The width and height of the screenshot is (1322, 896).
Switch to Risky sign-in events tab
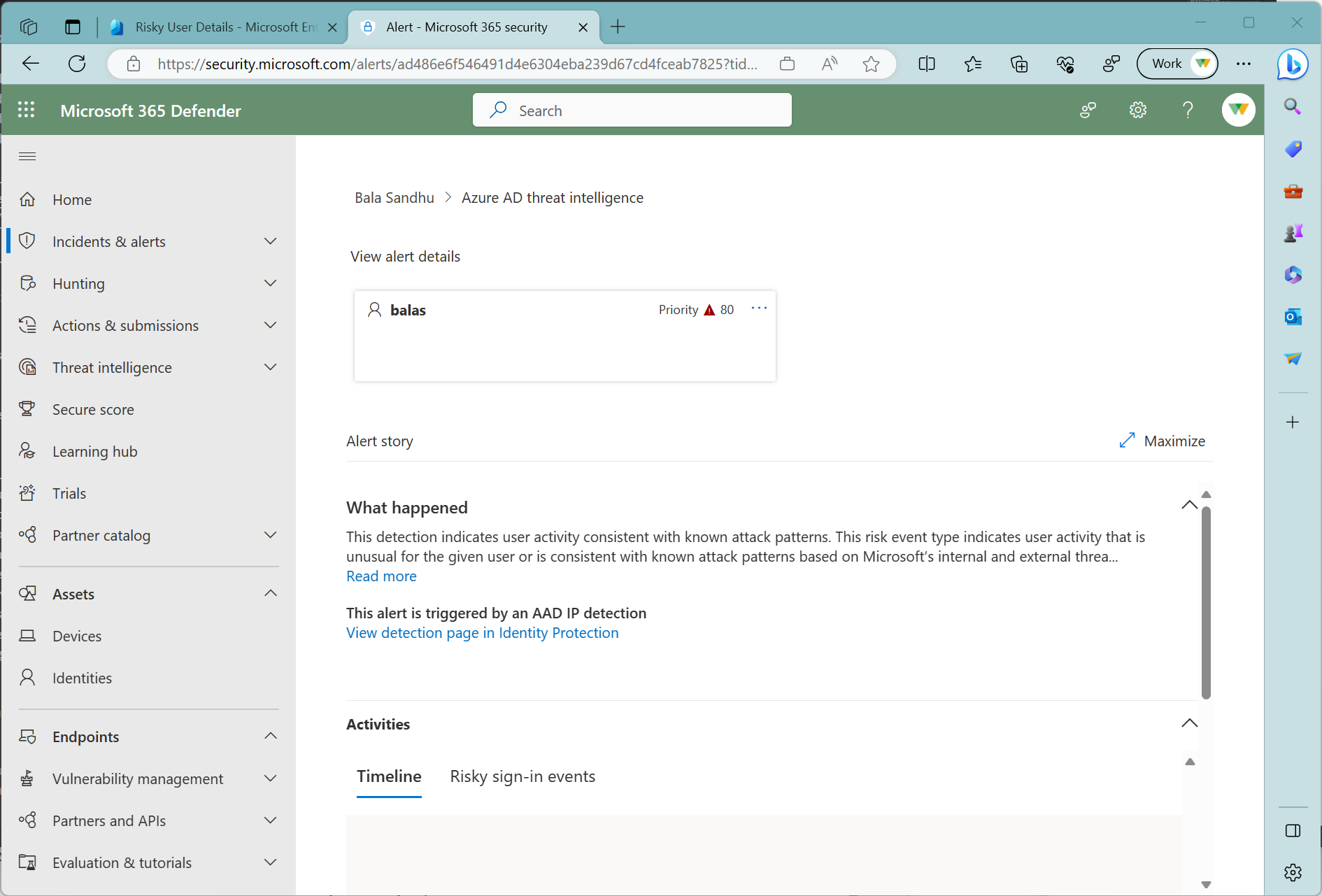coord(523,776)
